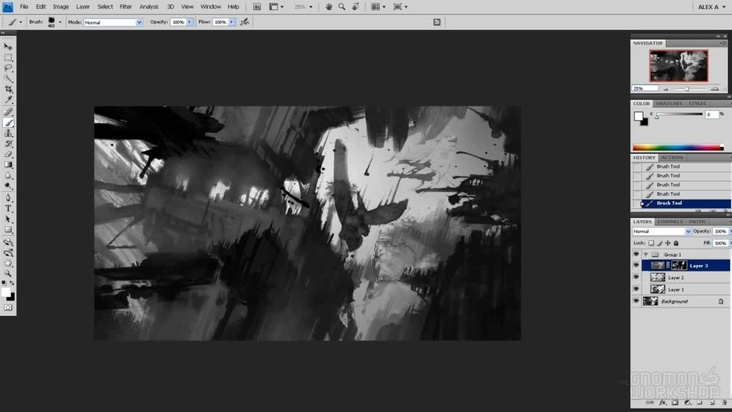732x412 pixels.
Task: Select the Crop tool
Action: point(9,90)
